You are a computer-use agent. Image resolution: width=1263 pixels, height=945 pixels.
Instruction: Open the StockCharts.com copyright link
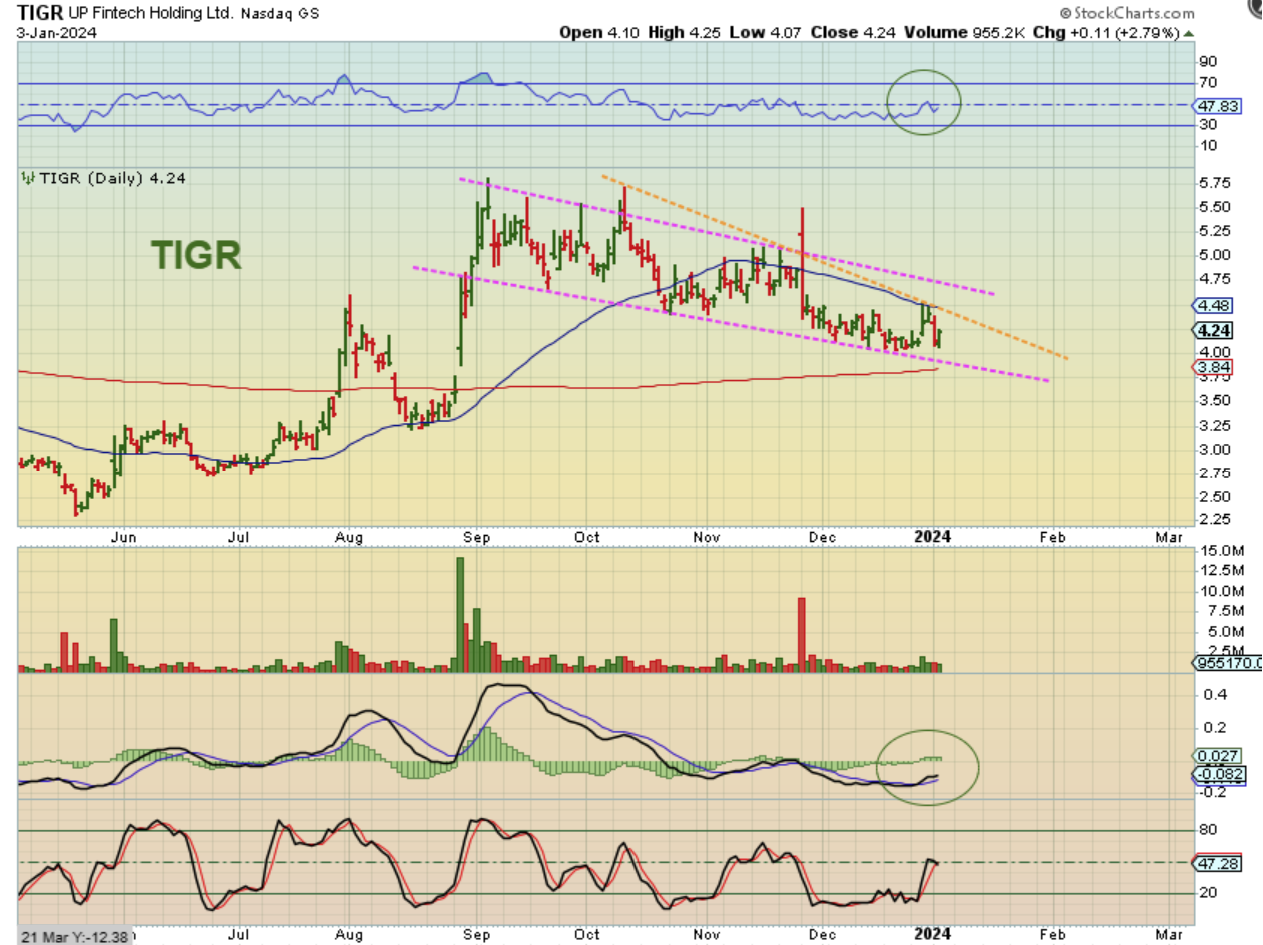coord(1126,13)
